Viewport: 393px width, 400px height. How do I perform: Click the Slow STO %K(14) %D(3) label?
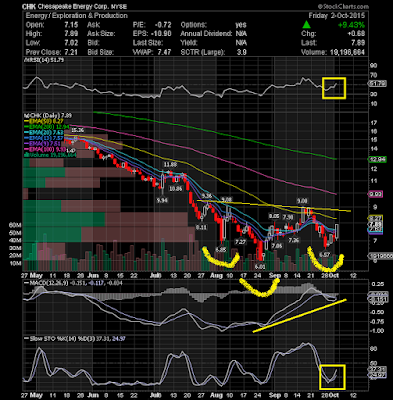click(74, 339)
